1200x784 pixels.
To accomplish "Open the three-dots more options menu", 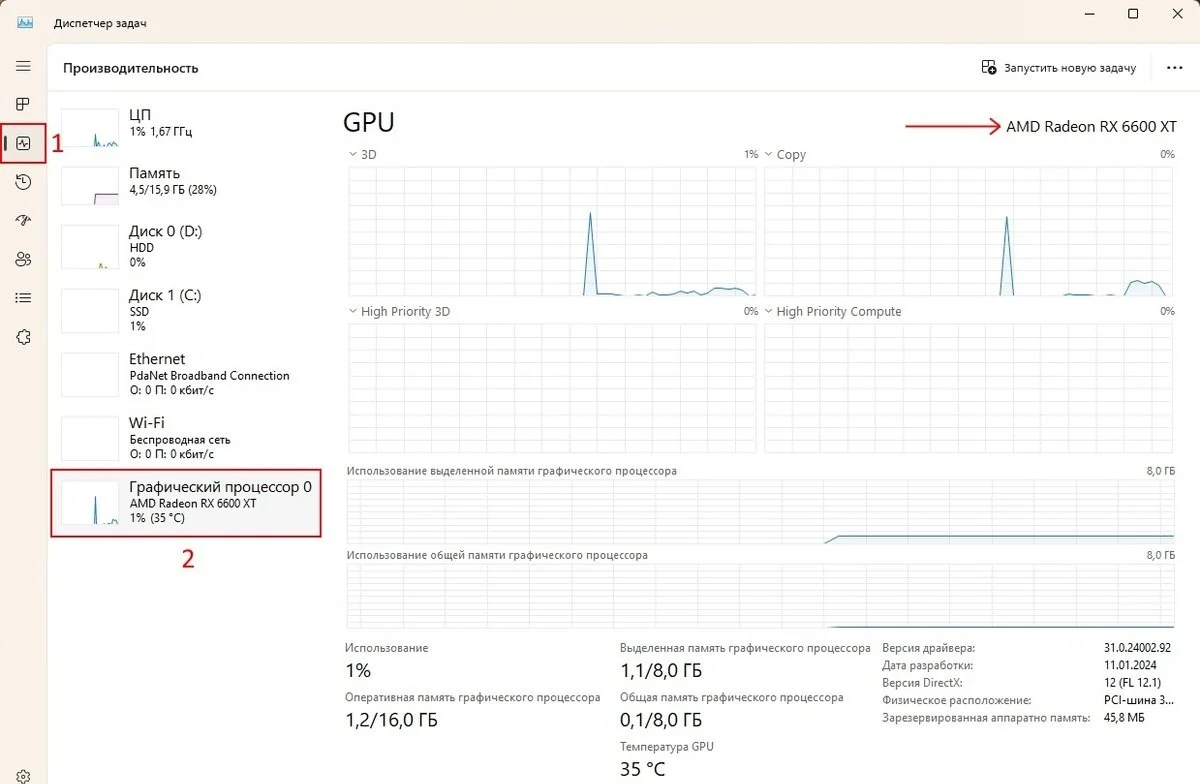I will tap(1175, 68).
